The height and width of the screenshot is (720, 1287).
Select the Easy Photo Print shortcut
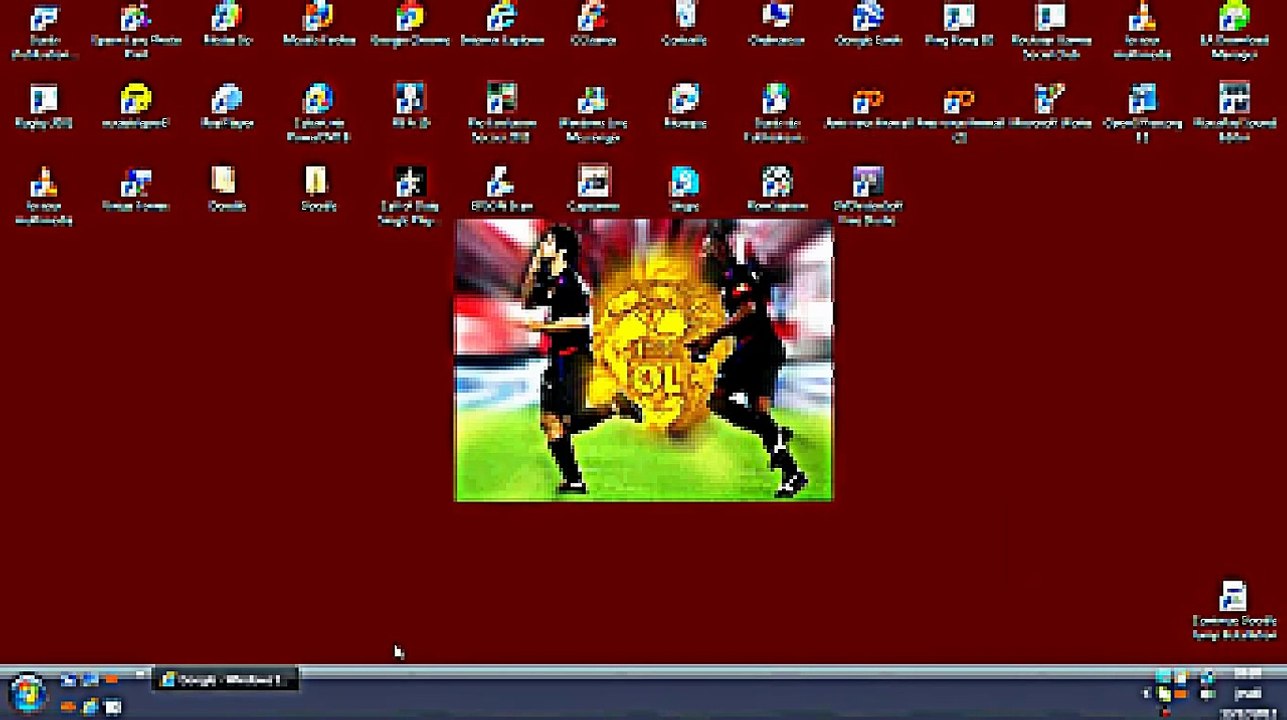pyautogui.click(x=136, y=31)
